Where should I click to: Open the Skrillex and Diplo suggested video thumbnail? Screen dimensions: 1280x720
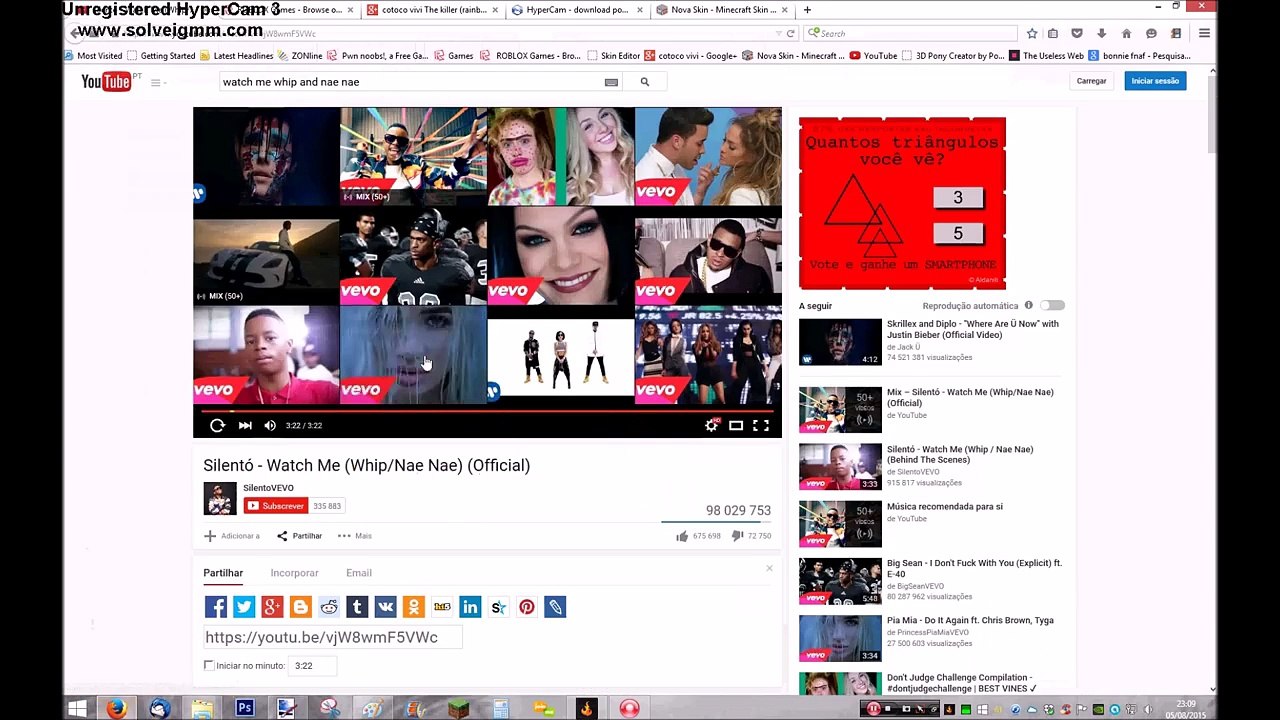point(840,342)
